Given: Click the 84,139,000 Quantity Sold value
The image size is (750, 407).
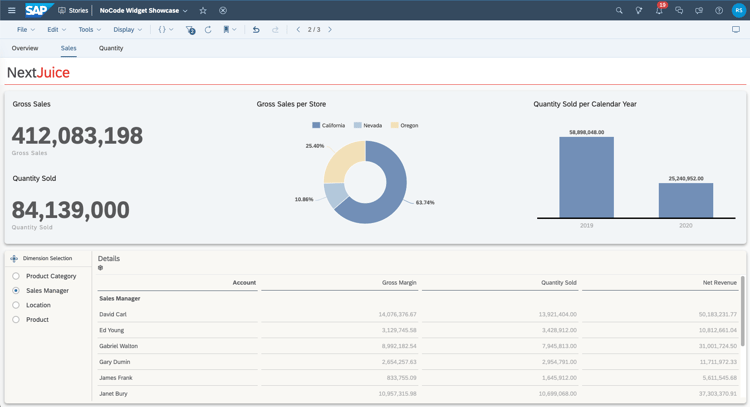Looking at the screenshot, I should (x=70, y=210).
